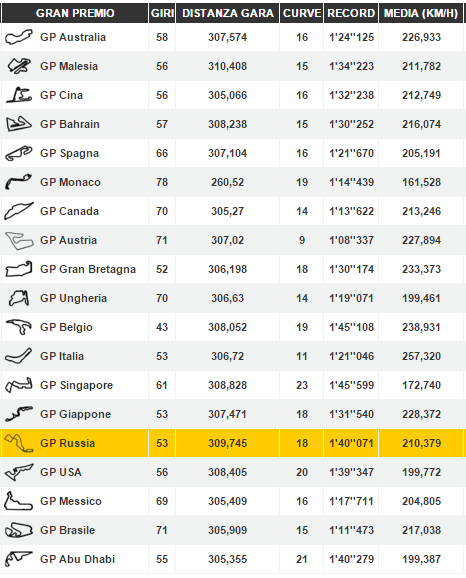The width and height of the screenshot is (466, 578).
Task: Select the MEDIA (KM/H) column header
Action: click(x=421, y=13)
